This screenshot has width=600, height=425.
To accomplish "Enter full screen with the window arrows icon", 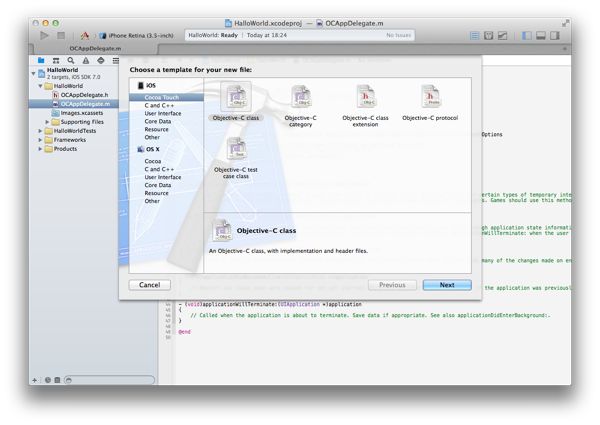I will pyautogui.click(x=565, y=23).
